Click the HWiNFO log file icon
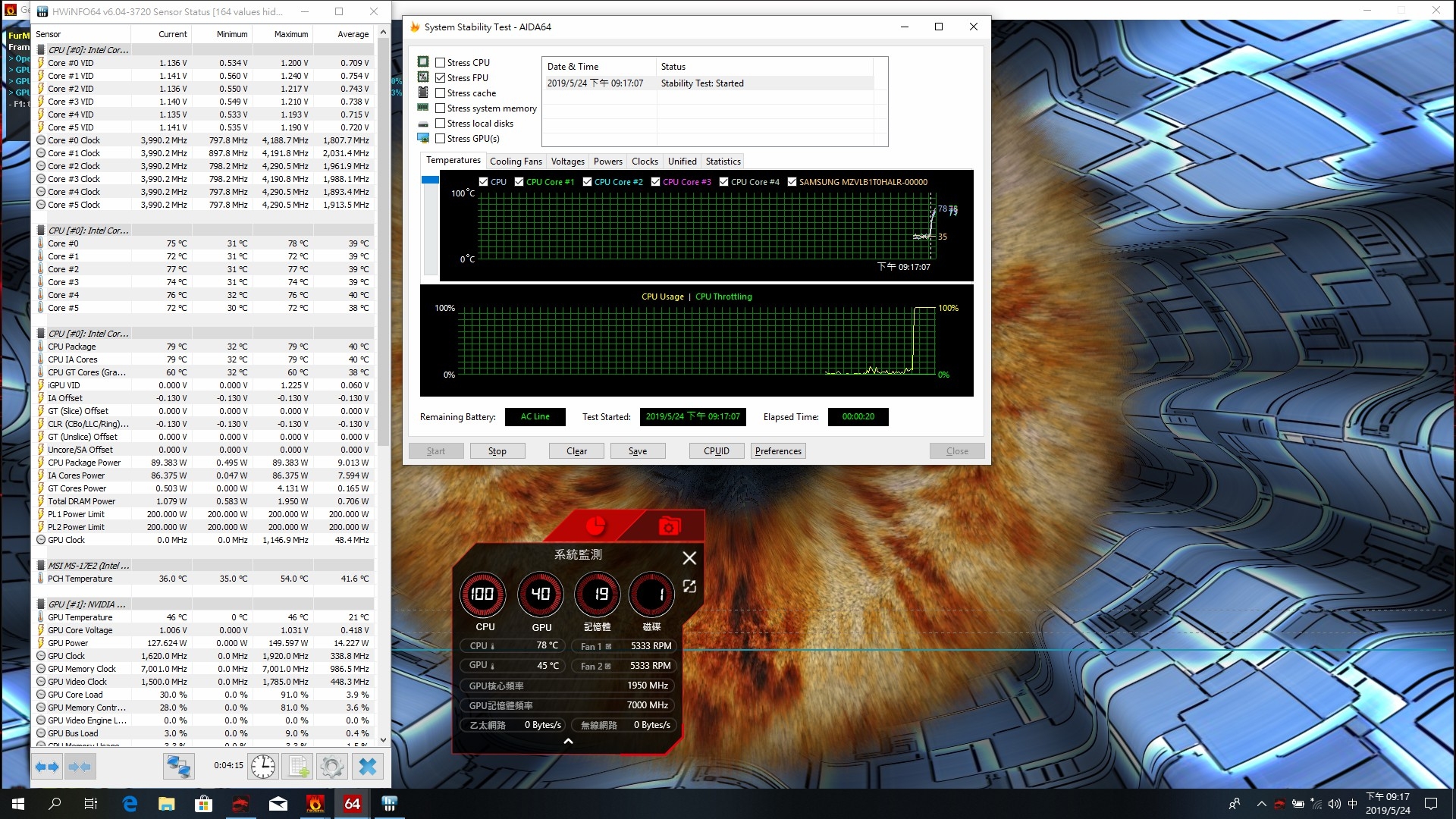The width and height of the screenshot is (1456, 819). point(298,767)
